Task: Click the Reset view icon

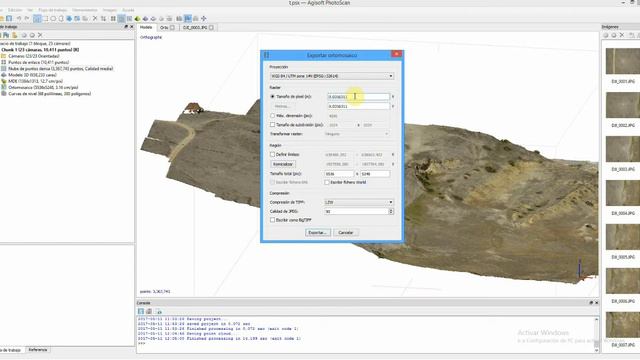Action: tap(204, 18)
